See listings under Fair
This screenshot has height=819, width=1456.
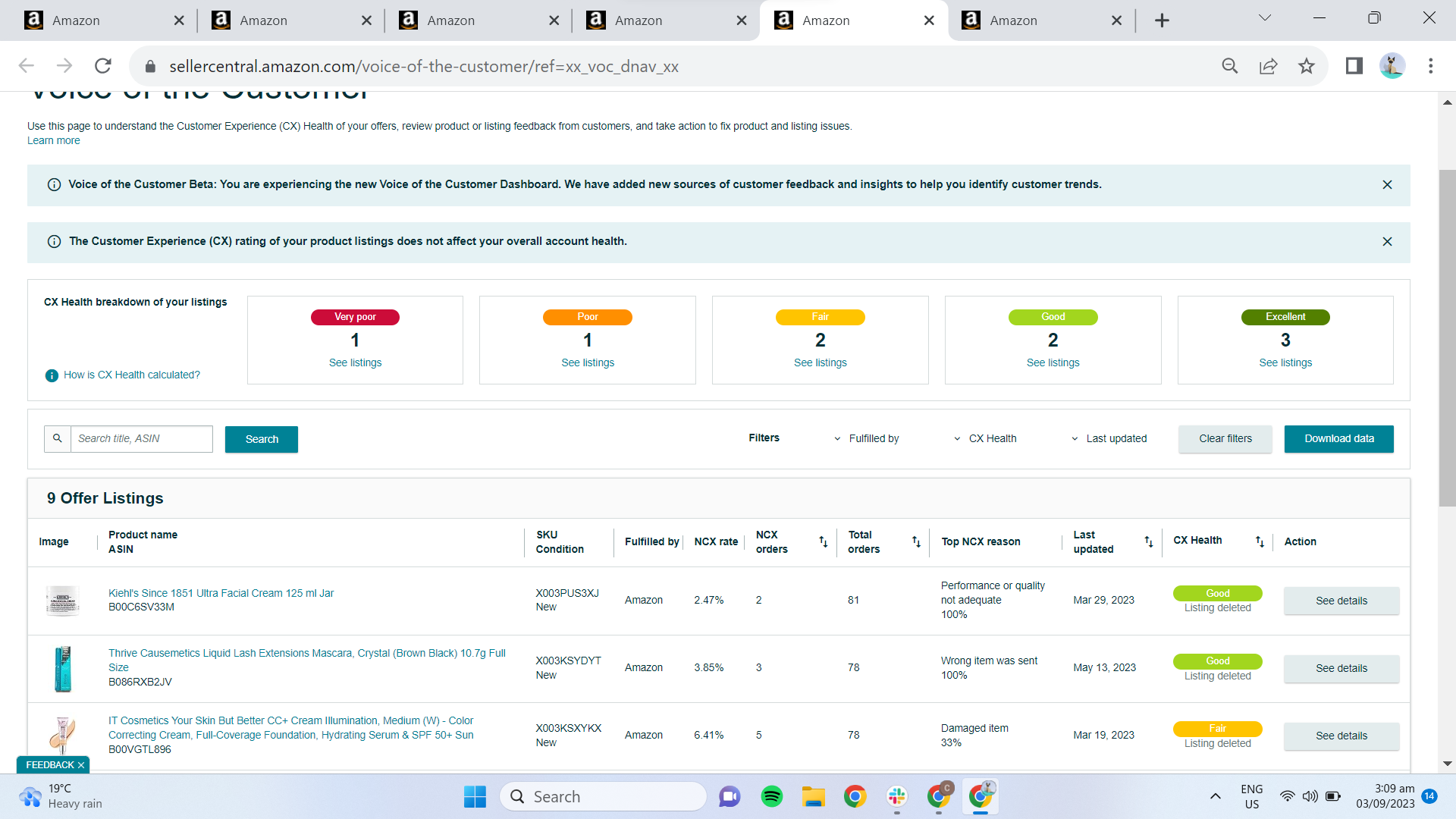(x=821, y=362)
